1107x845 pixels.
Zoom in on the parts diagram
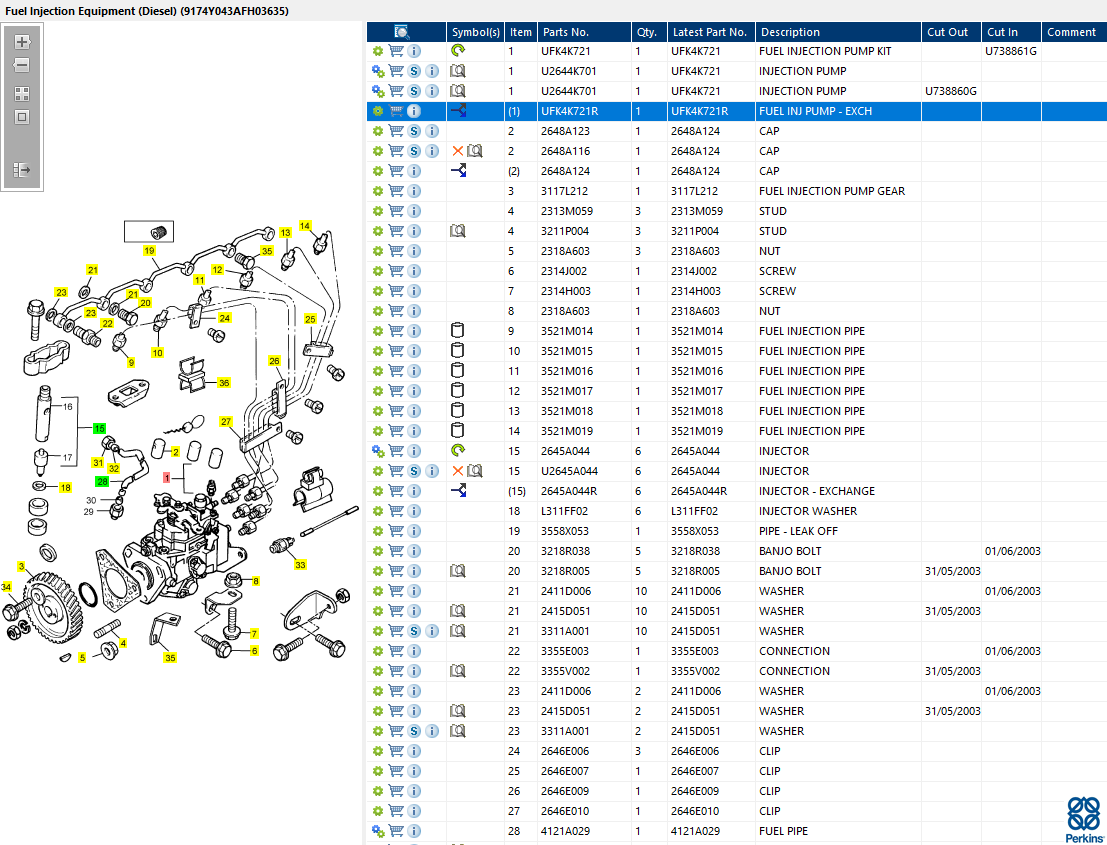pyautogui.click(x=22, y=42)
